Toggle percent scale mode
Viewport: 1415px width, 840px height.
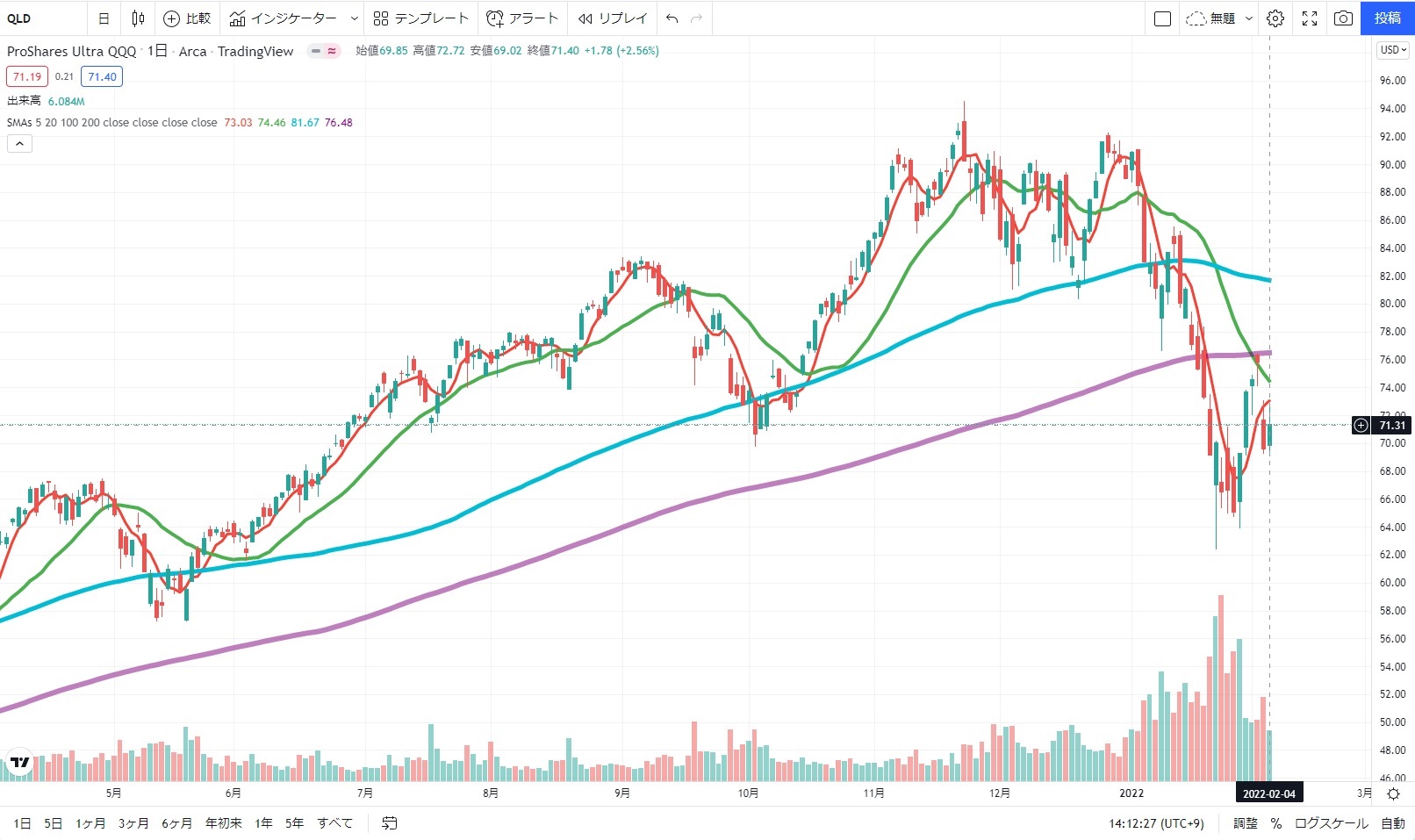[1275, 822]
